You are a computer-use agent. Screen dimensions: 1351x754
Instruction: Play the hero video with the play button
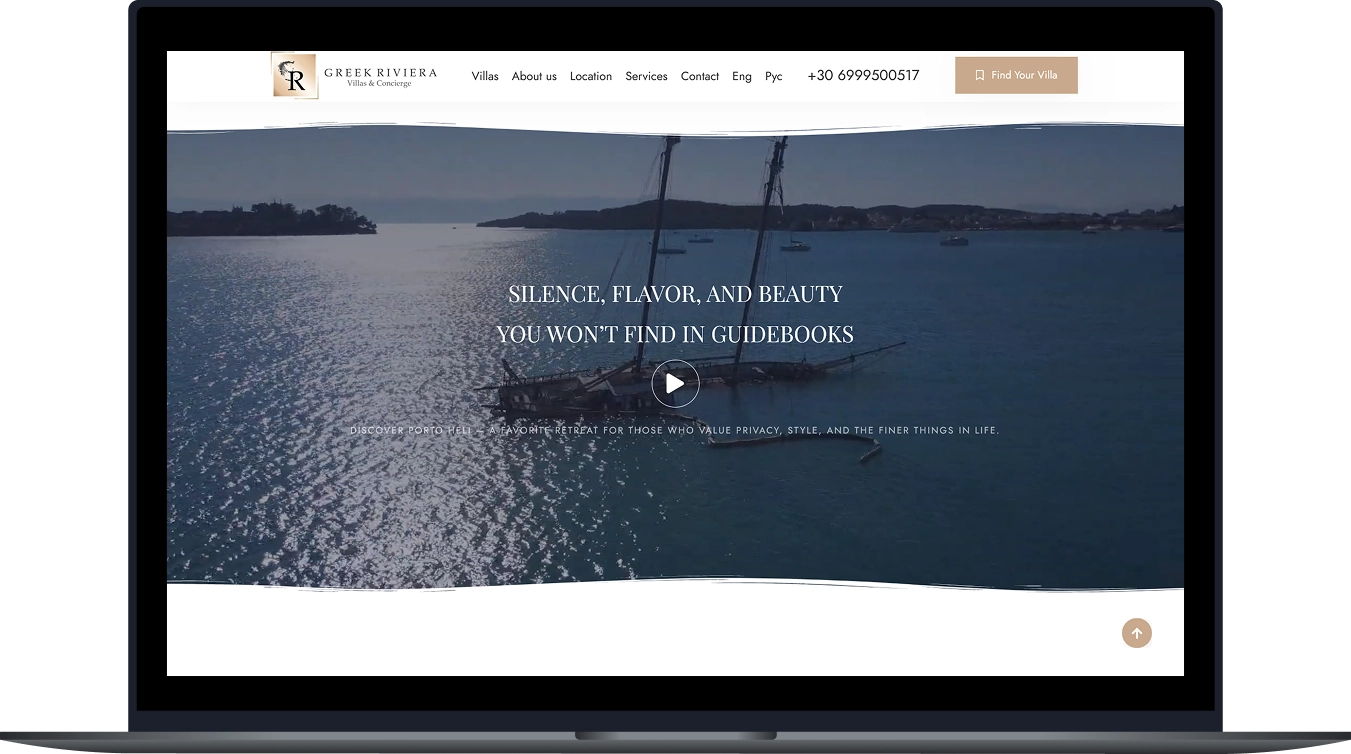(675, 383)
